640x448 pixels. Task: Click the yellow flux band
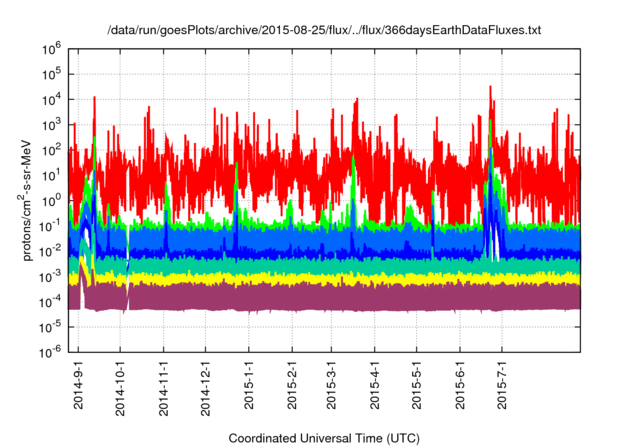324,279
